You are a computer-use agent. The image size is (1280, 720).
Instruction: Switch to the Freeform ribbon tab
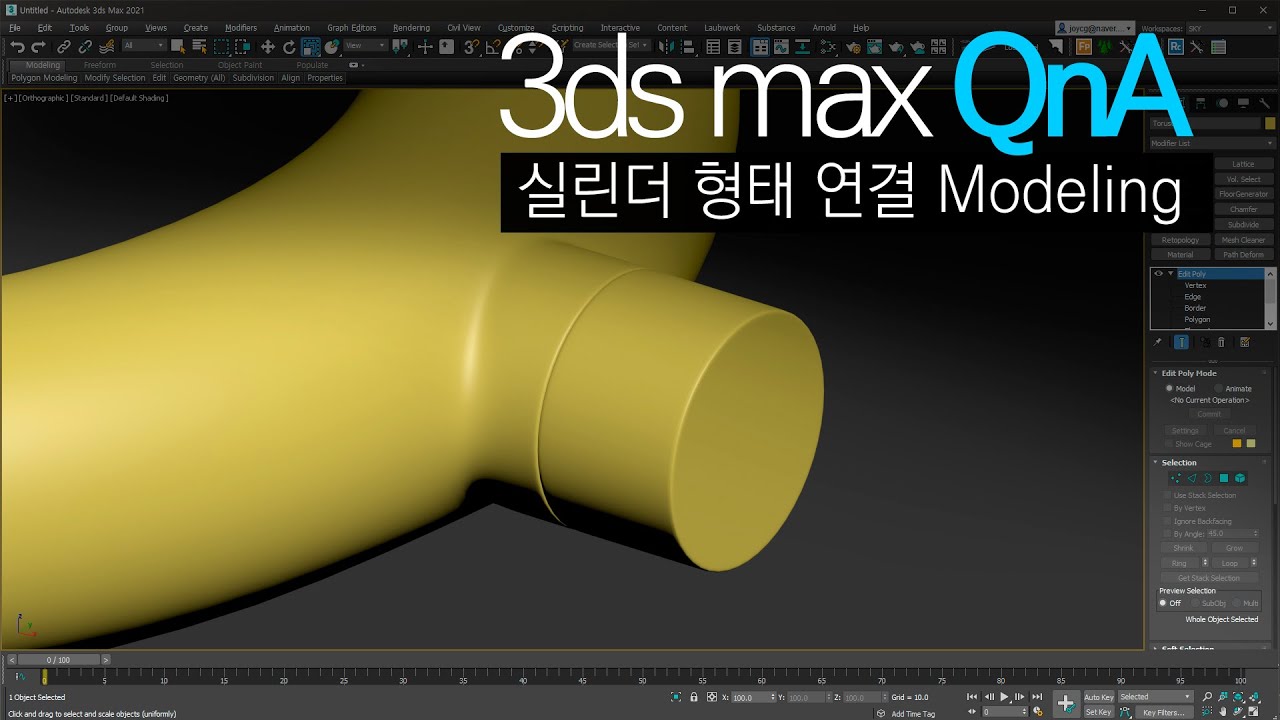pyautogui.click(x=100, y=65)
